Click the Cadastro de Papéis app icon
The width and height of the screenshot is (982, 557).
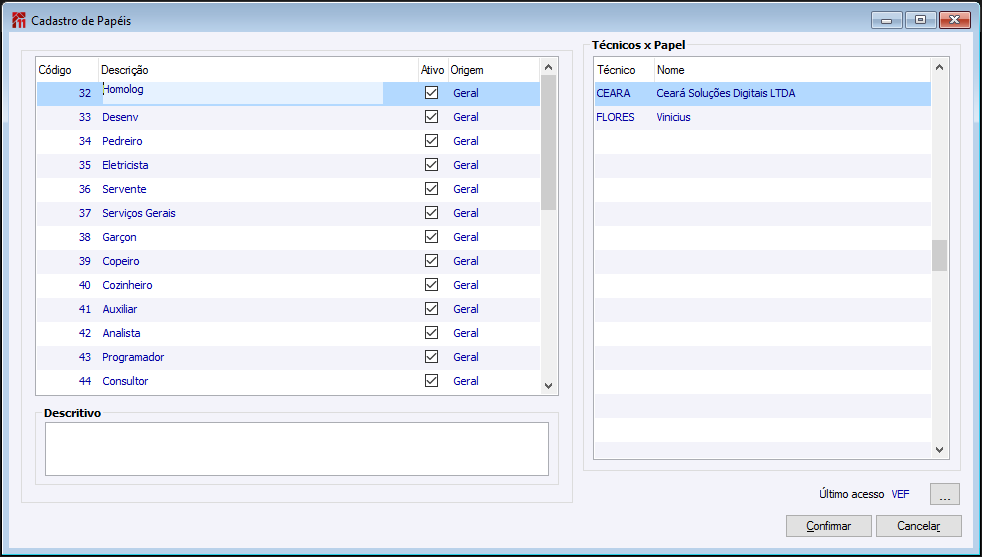point(19,20)
